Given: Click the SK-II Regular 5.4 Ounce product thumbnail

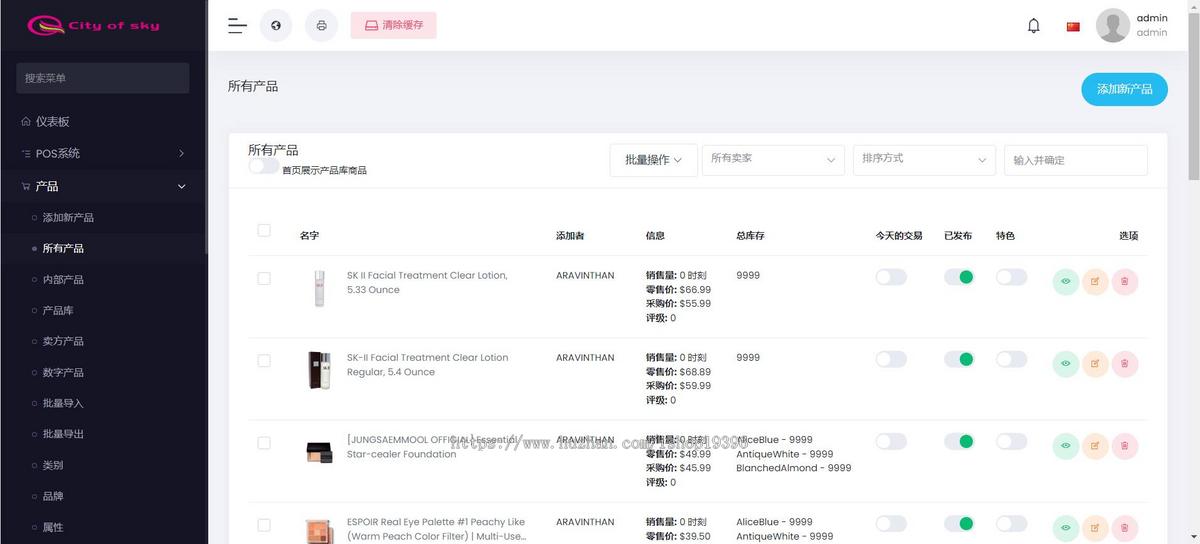Looking at the screenshot, I should 319,370.
